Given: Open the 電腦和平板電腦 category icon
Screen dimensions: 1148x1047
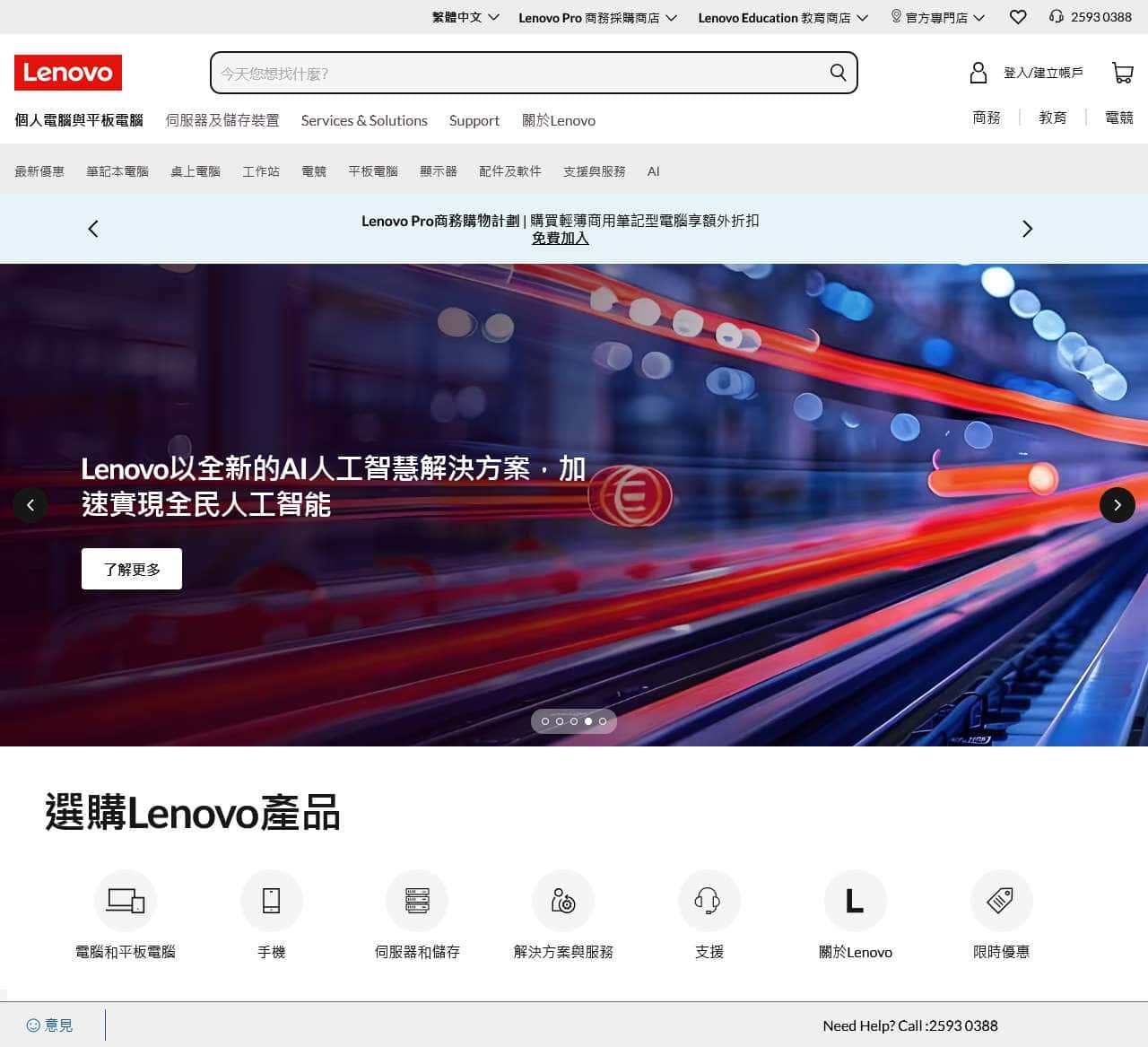Looking at the screenshot, I should coord(126,900).
